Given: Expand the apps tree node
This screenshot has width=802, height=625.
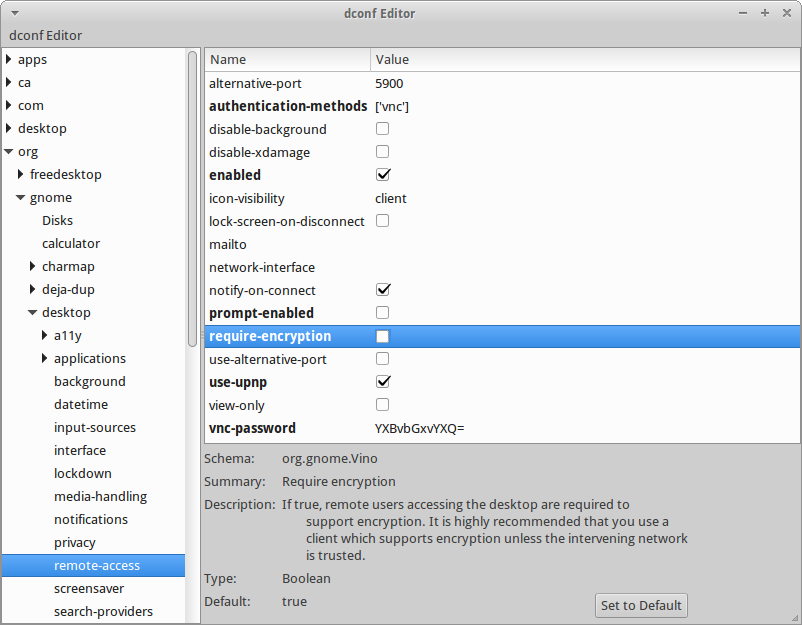Looking at the screenshot, I should click(x=9, y=60).
